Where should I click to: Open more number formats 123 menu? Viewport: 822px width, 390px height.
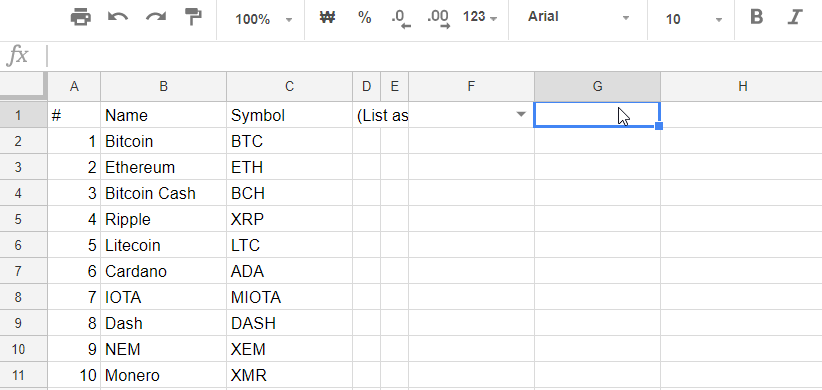pyautogui.click(x=480, y=17)
